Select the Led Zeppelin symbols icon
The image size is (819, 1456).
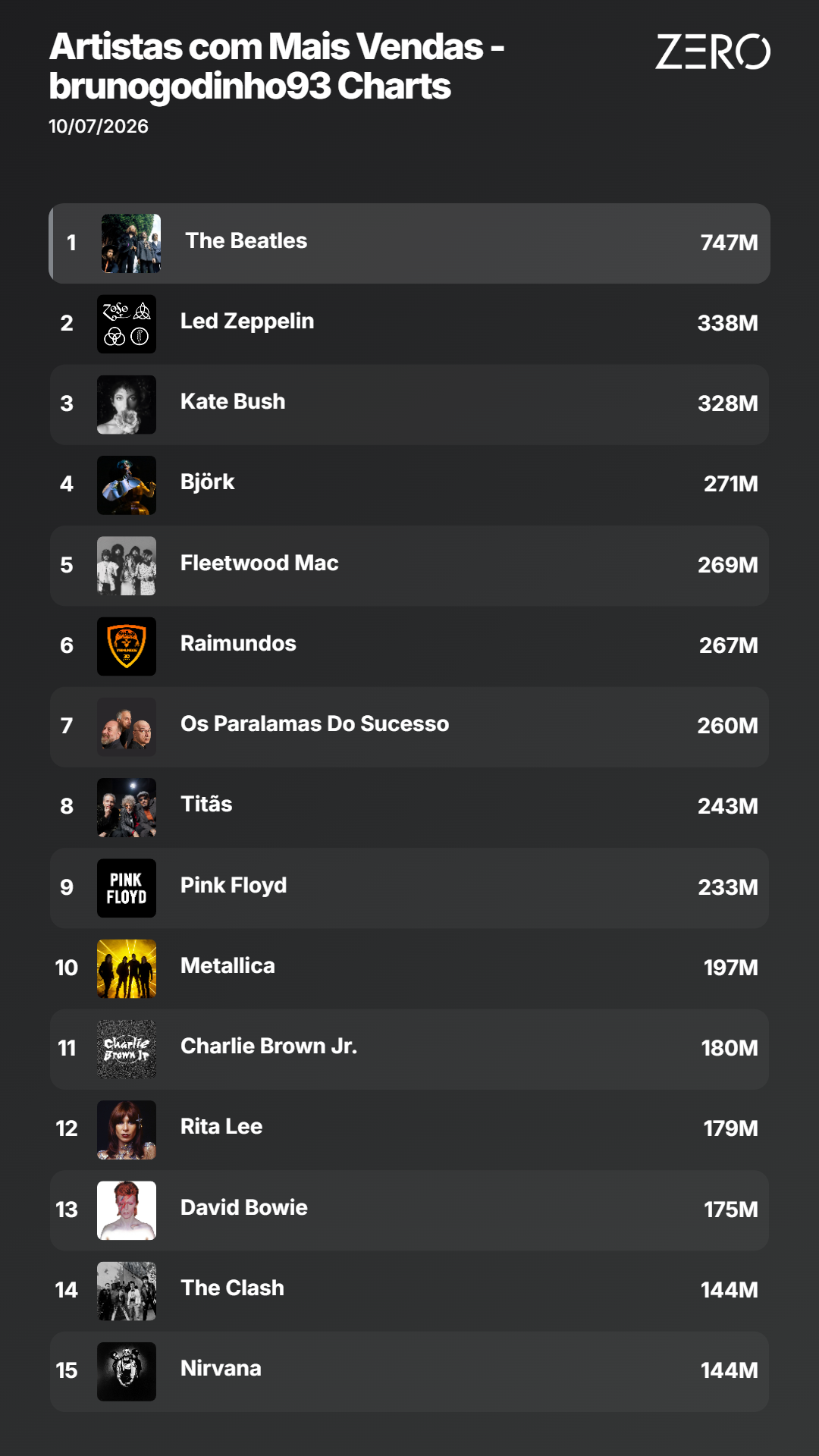pos(127,324)
